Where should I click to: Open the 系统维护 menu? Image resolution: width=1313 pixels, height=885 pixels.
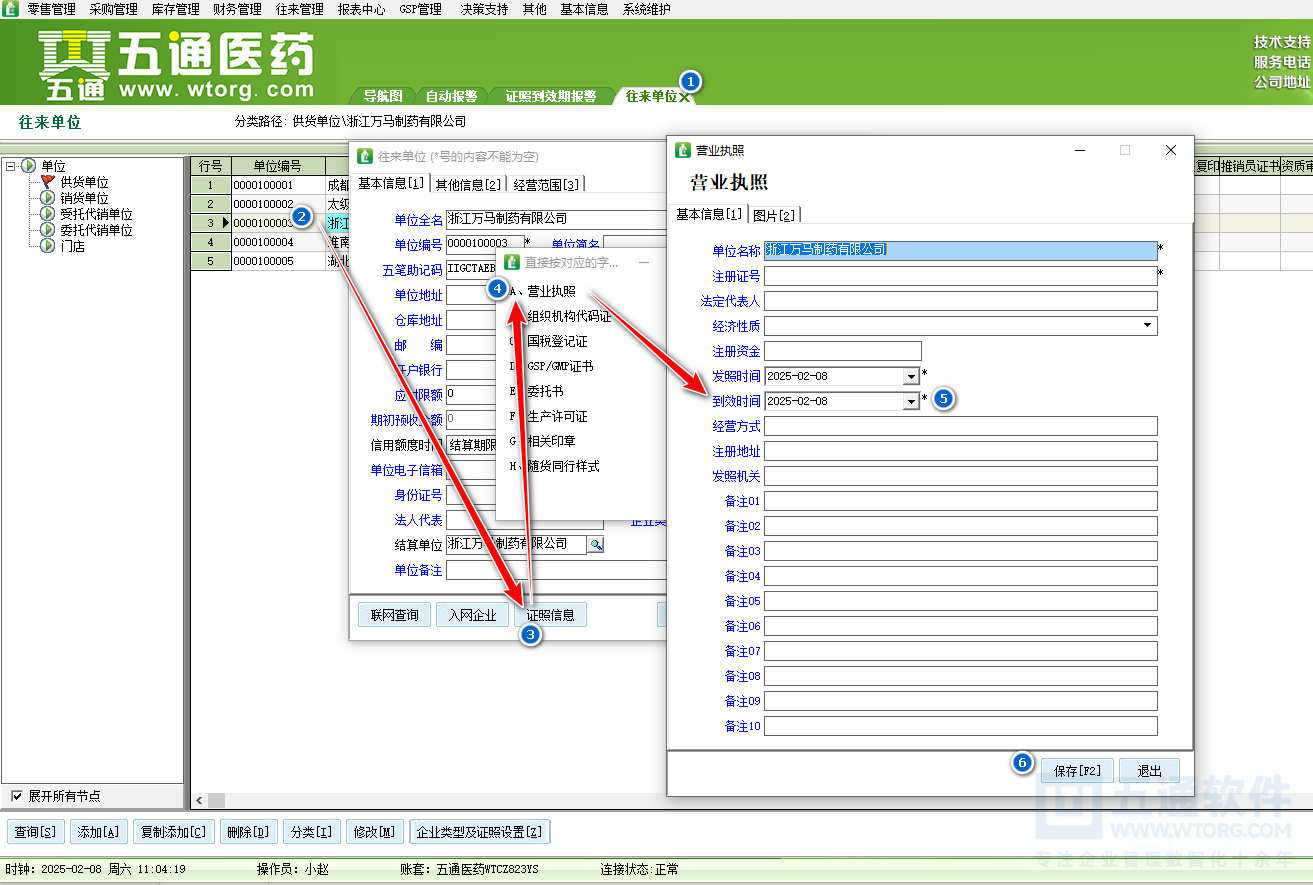[x=647, y=9]
